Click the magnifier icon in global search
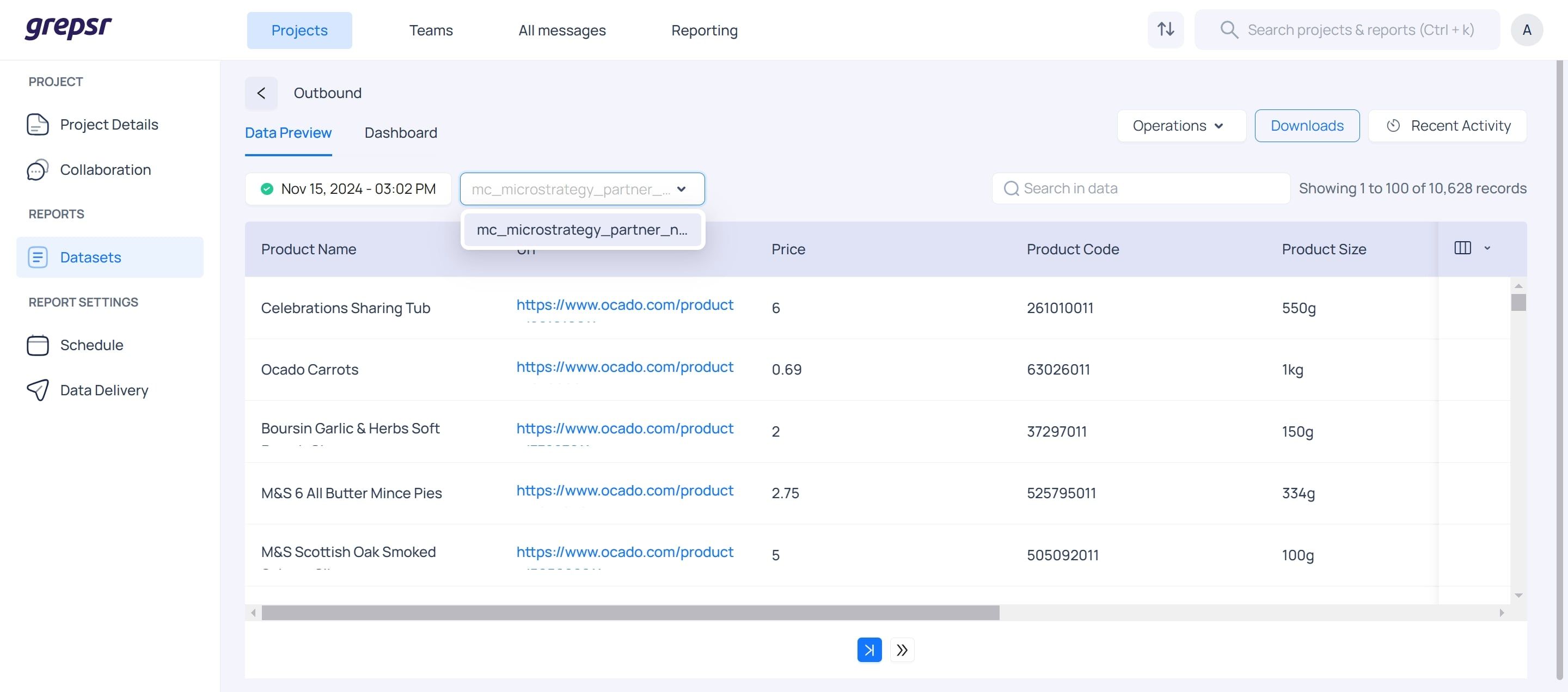This screenshot has height=692, width=1568. 1229,30
